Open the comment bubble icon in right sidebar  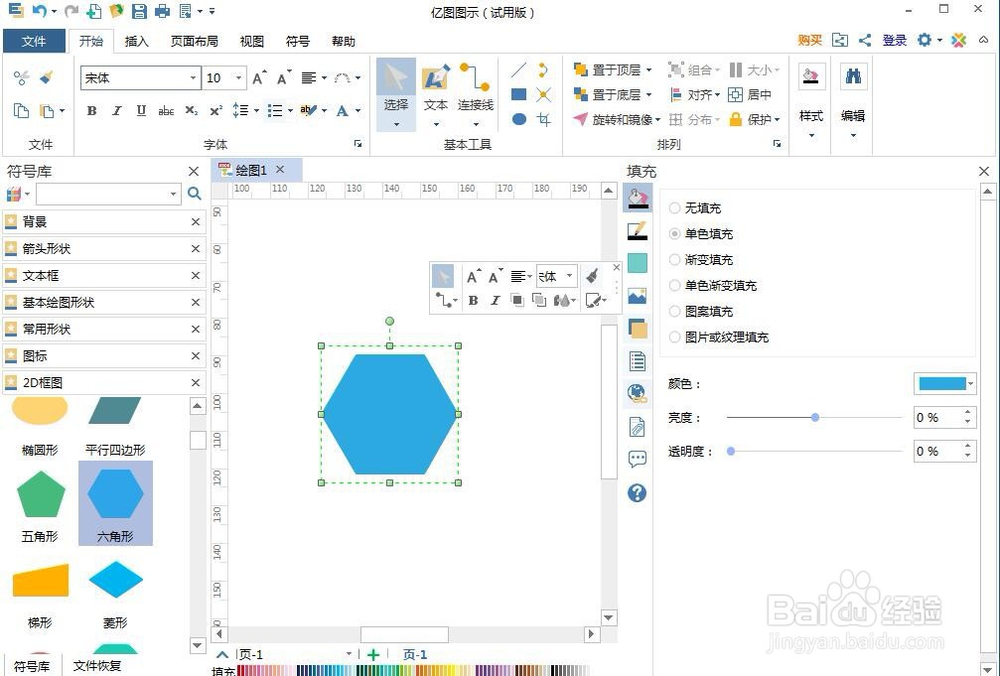pos(636,459)
